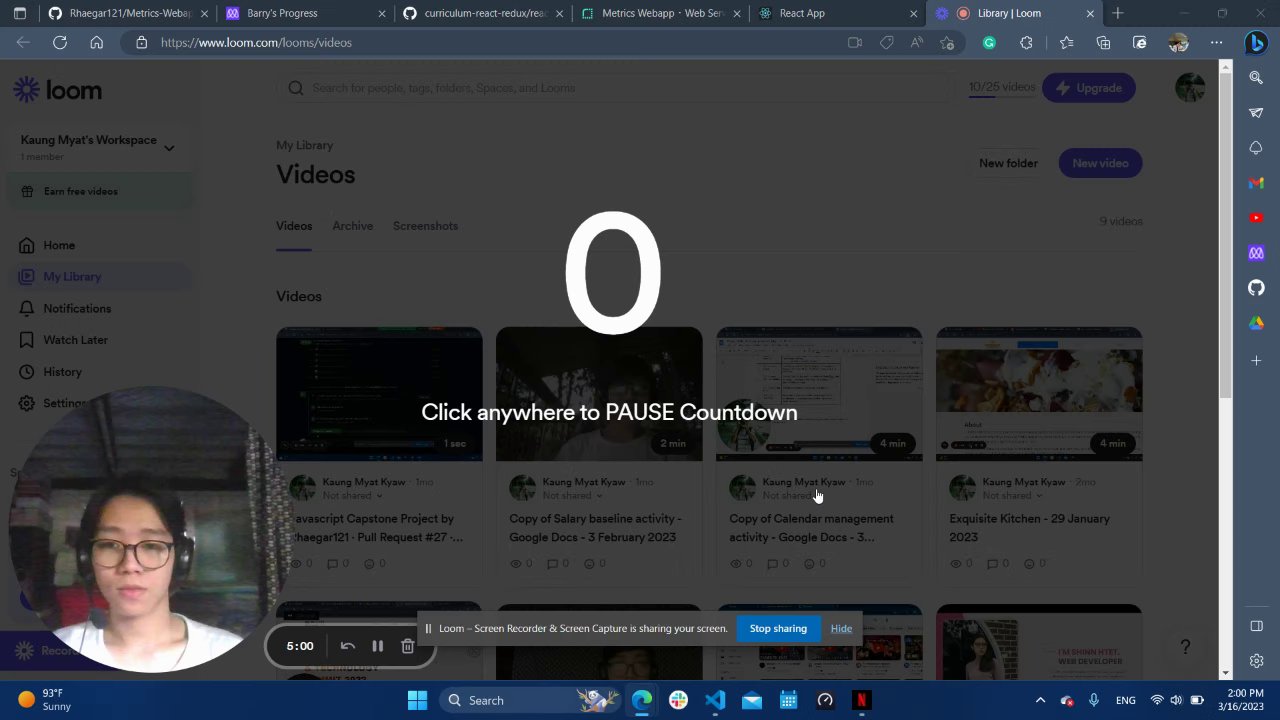Viewport: 1280px width, 720px height.
Task: Expand Not shared dropdown on Salary baseline video
Action: pos(572,496)
